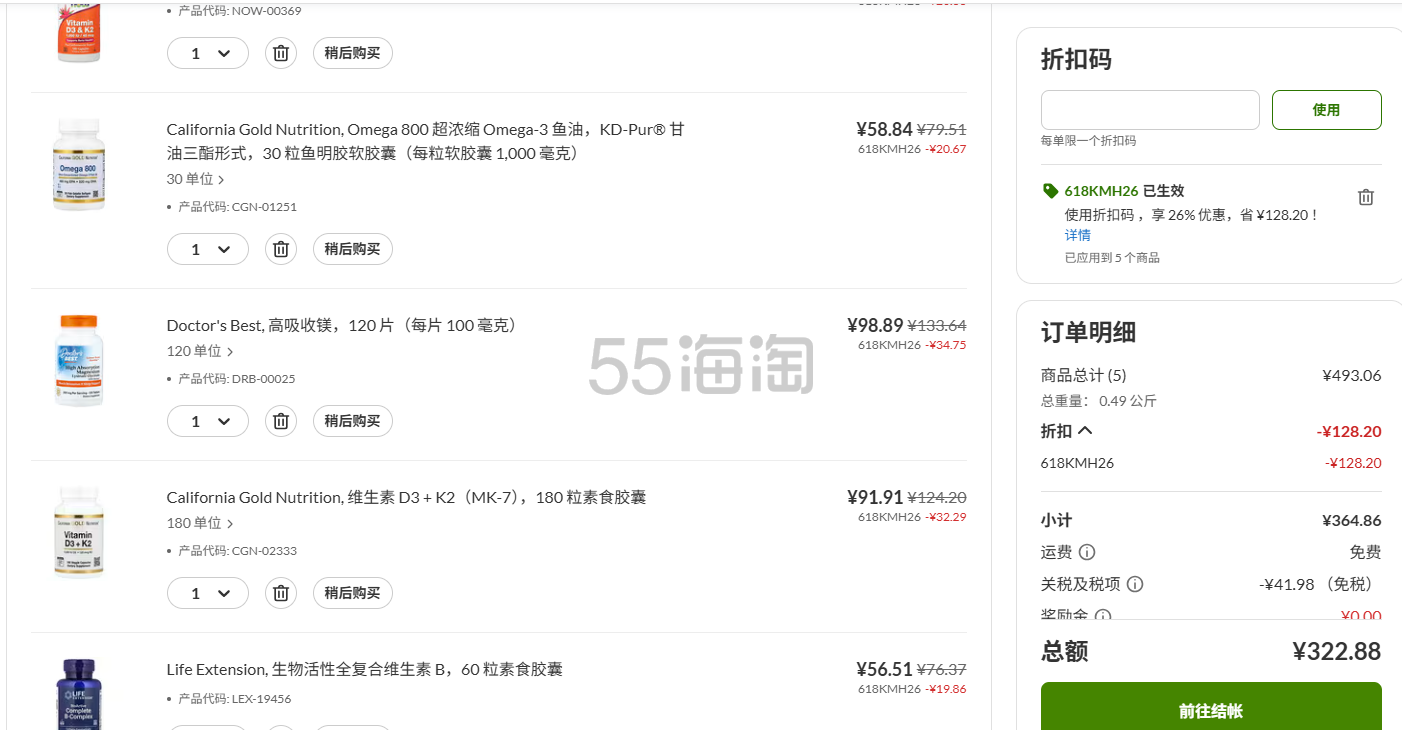Focus the 折扣码 discount code input
This screenshot has width=1402, height=730.
tap(1150, 110)
